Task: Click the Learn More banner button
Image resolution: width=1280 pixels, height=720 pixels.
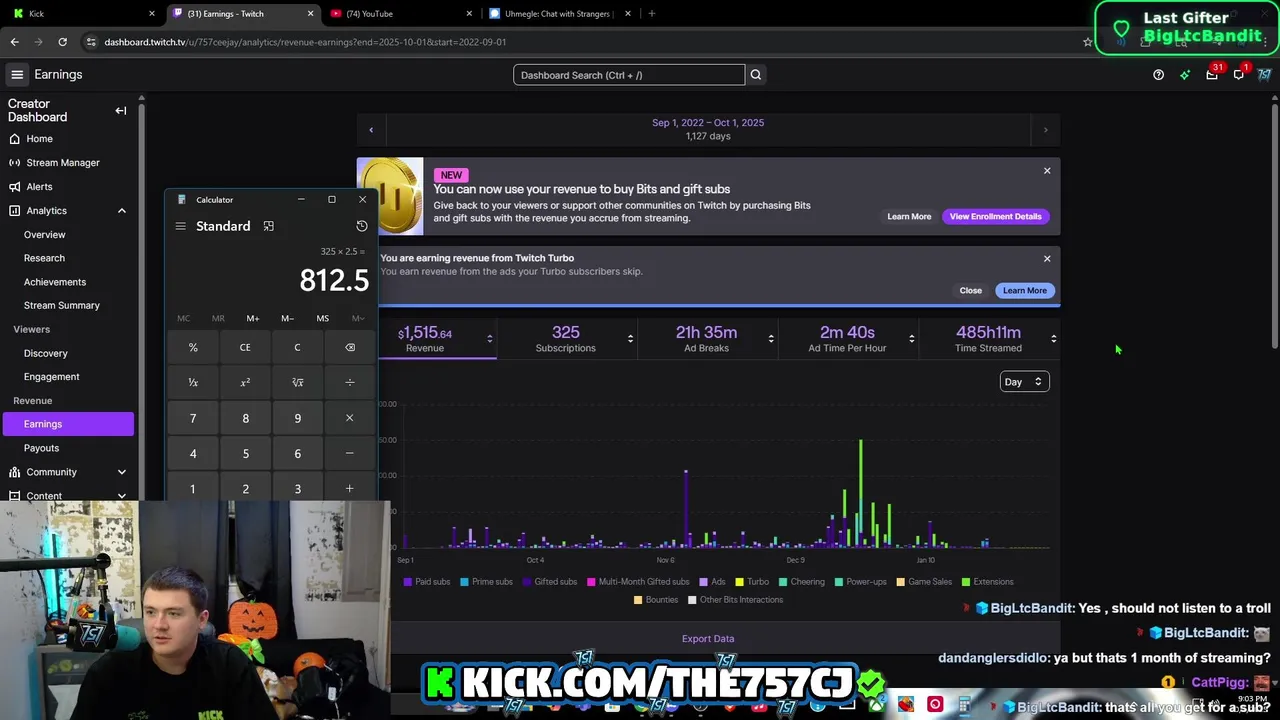Action: (909, 217)
